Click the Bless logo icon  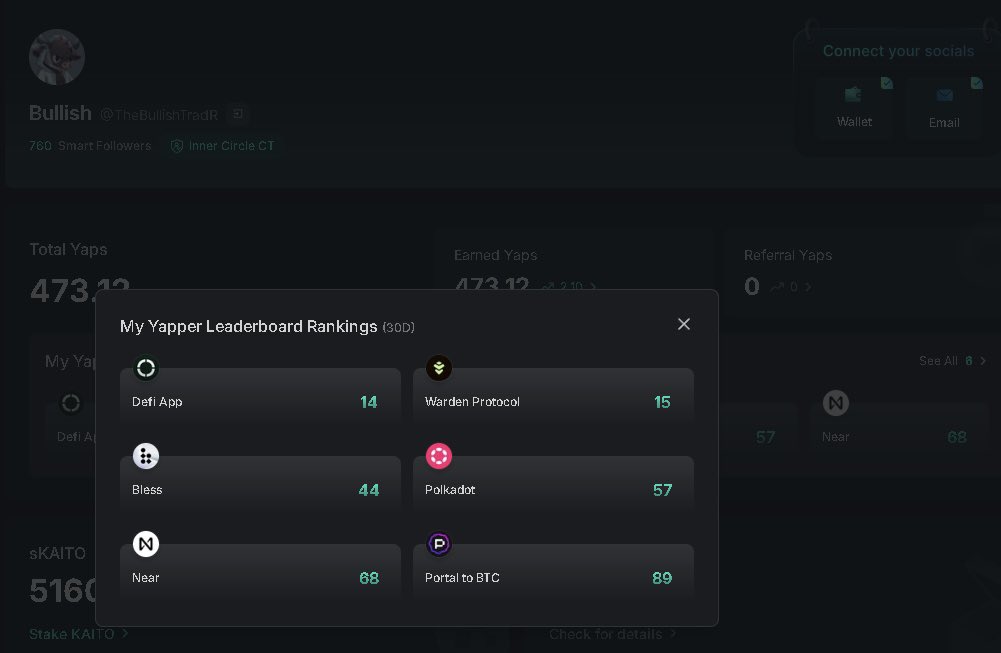(x=146, y=456)
